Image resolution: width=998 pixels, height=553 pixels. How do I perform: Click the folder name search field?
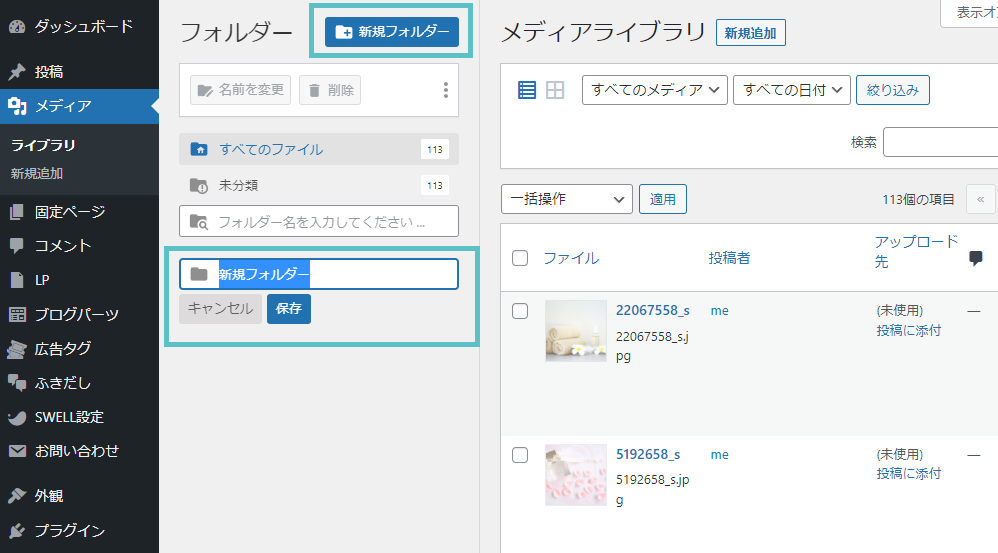(320, 221)
